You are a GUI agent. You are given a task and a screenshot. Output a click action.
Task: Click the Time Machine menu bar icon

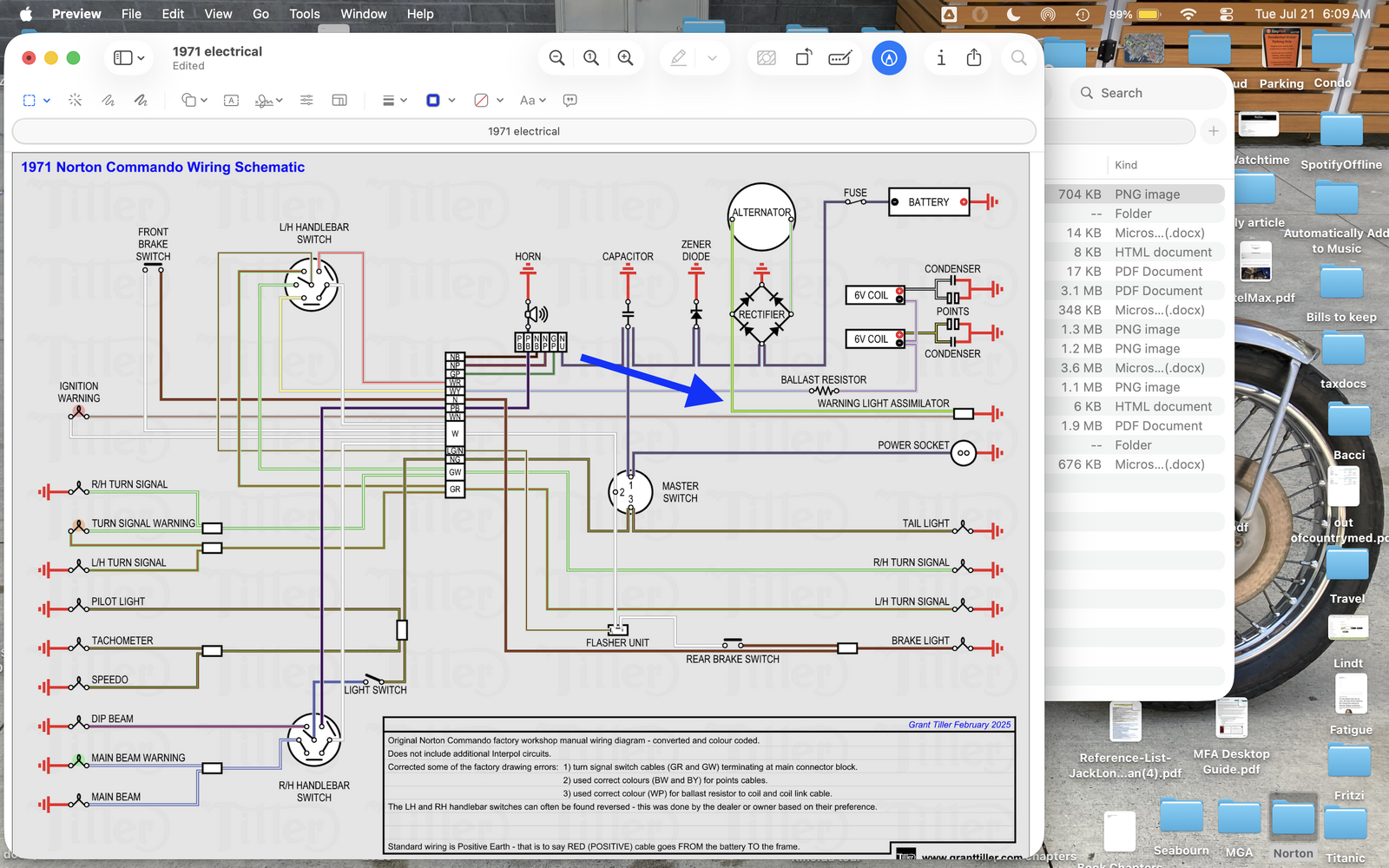click(x=1082, y=14)
